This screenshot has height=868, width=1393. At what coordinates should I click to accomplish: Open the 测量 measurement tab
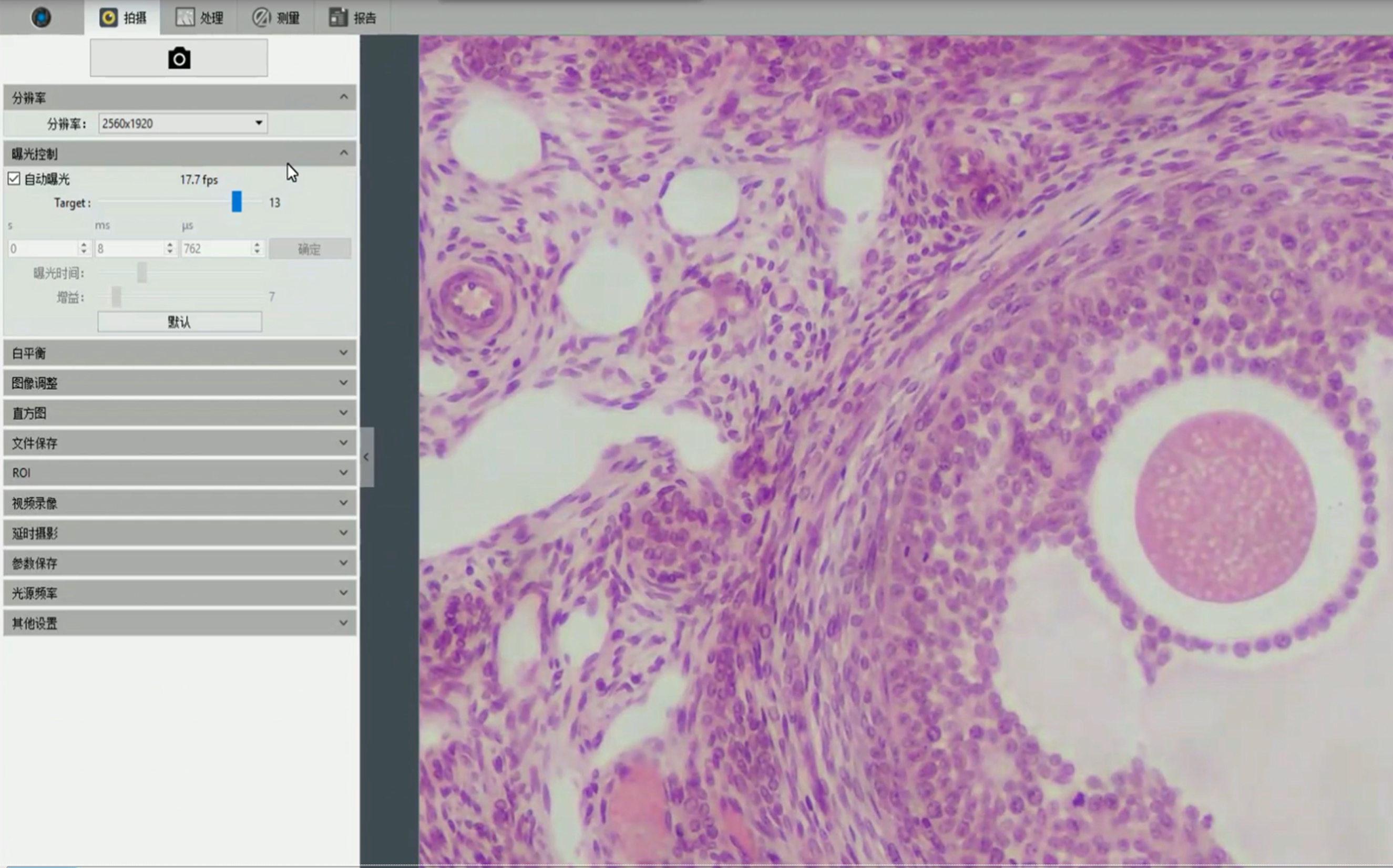pos(275,18)
